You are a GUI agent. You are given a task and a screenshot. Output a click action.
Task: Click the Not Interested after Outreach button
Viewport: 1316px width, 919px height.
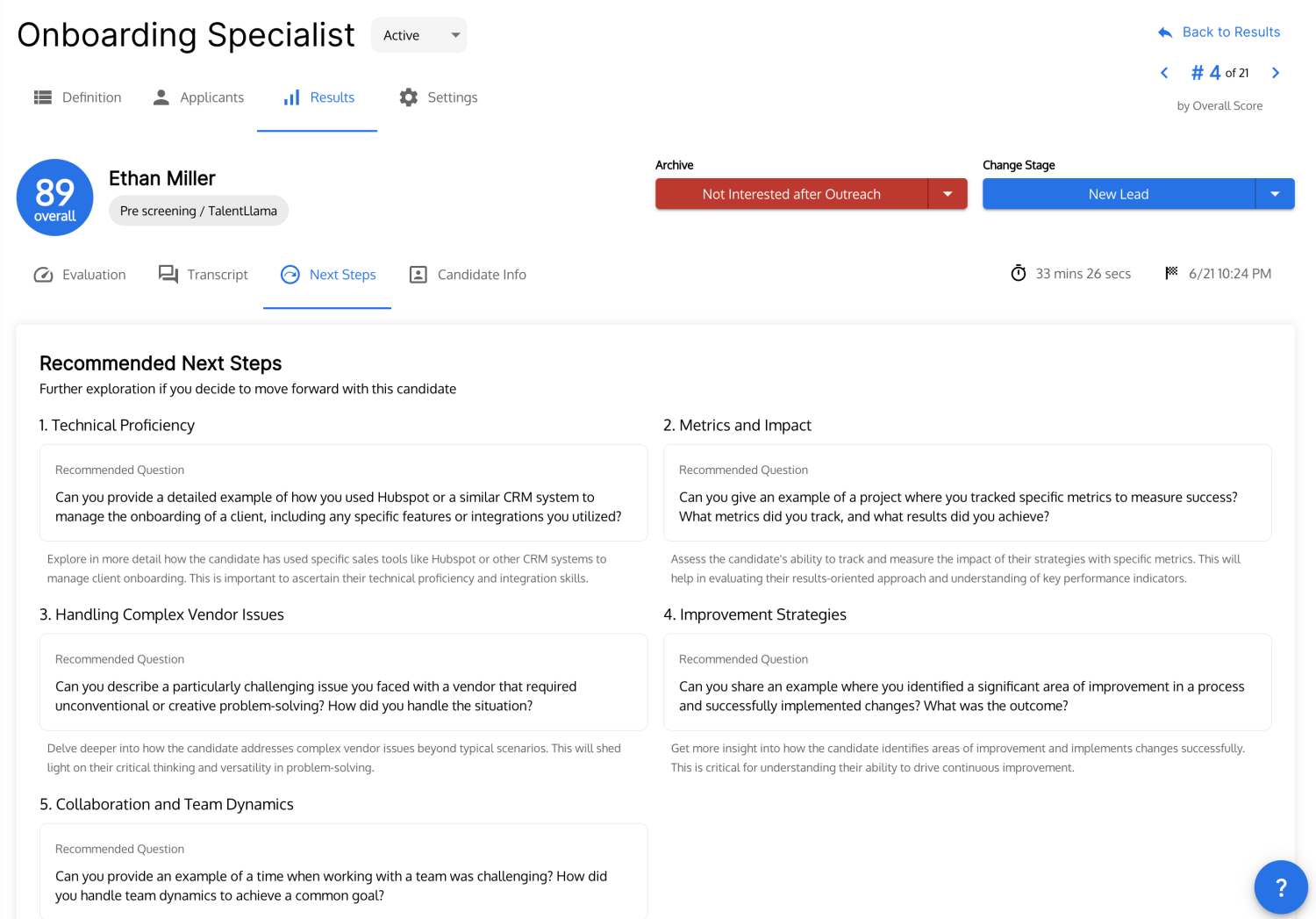791,194
